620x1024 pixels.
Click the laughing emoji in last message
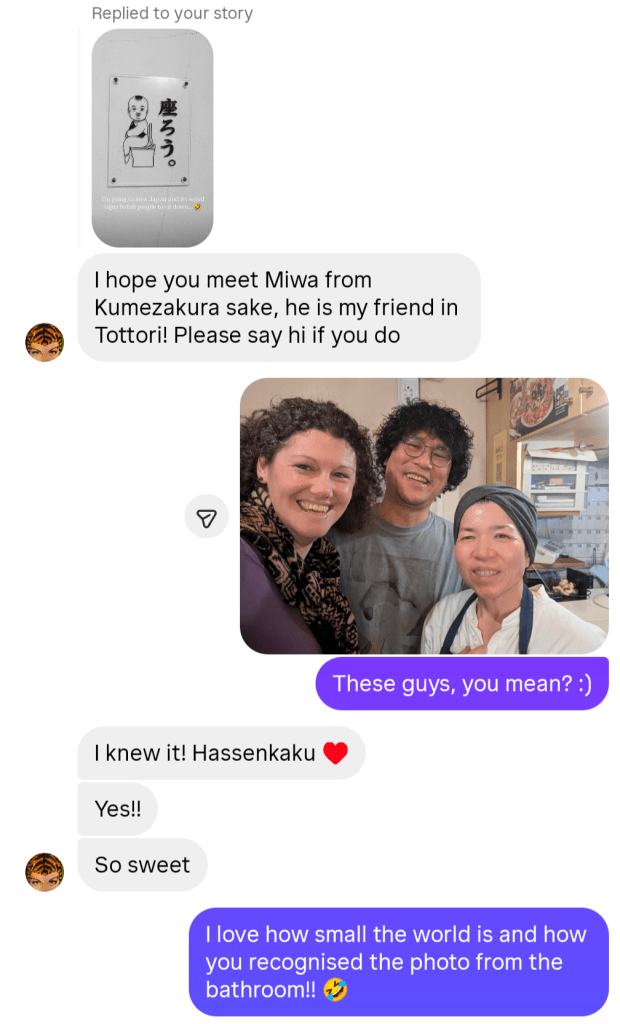pos(336,990)
